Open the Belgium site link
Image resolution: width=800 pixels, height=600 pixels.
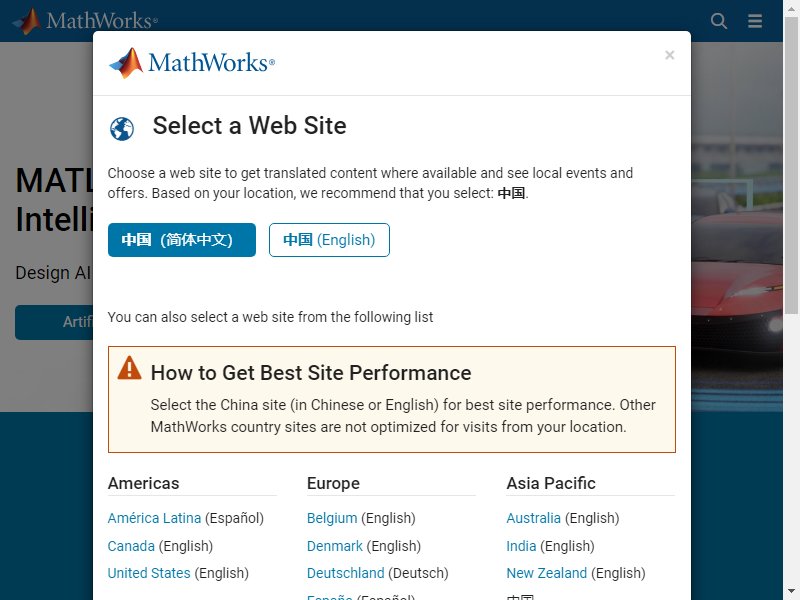click(332, 518)
